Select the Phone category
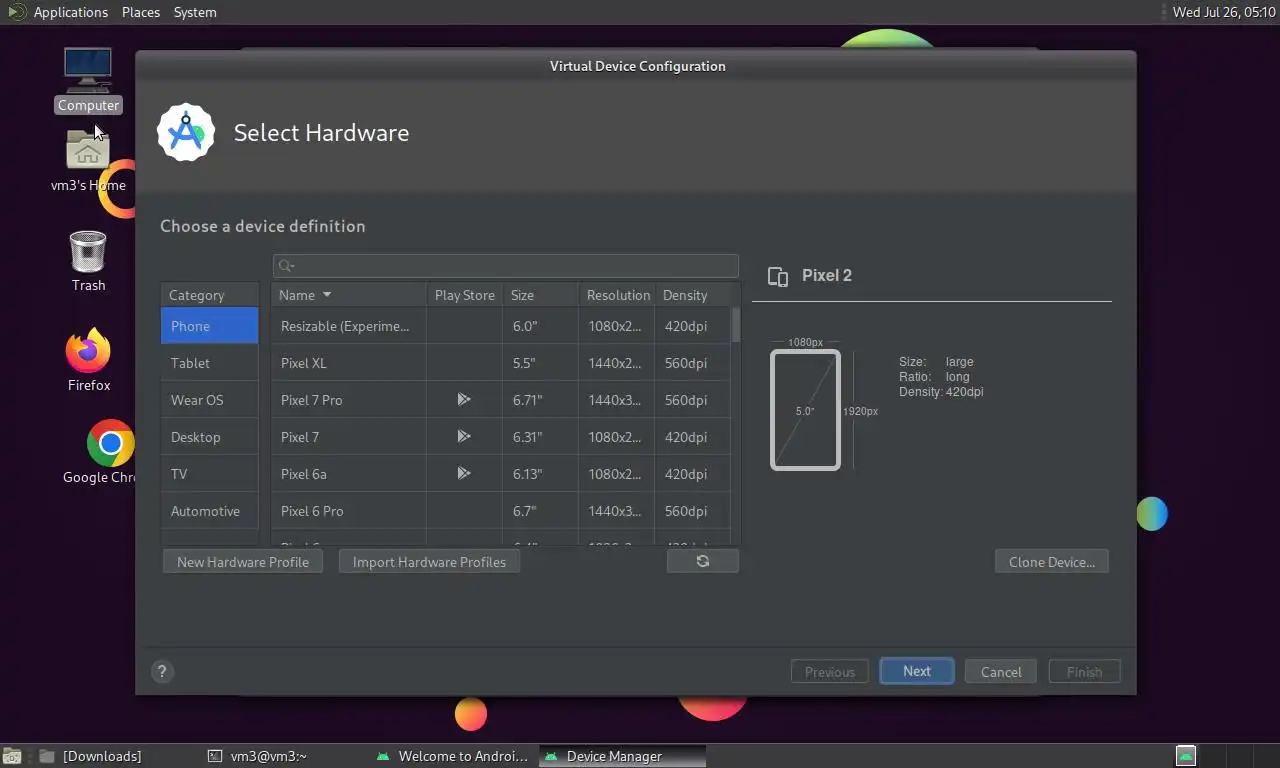This screenshot has width=1280, height=768. point(209,326)
